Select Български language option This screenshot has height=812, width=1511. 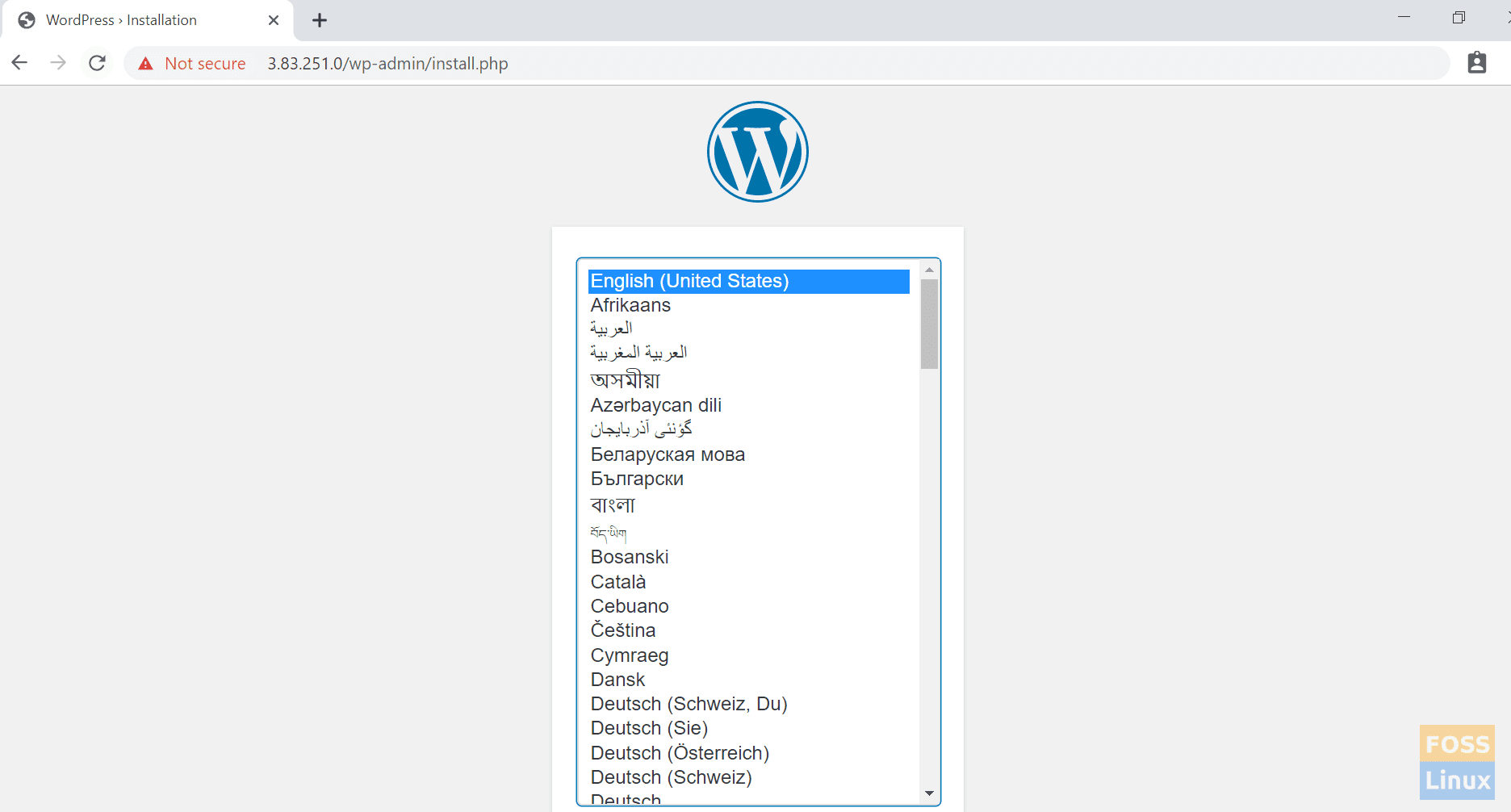pyautogui.click(x=749, y=479)
